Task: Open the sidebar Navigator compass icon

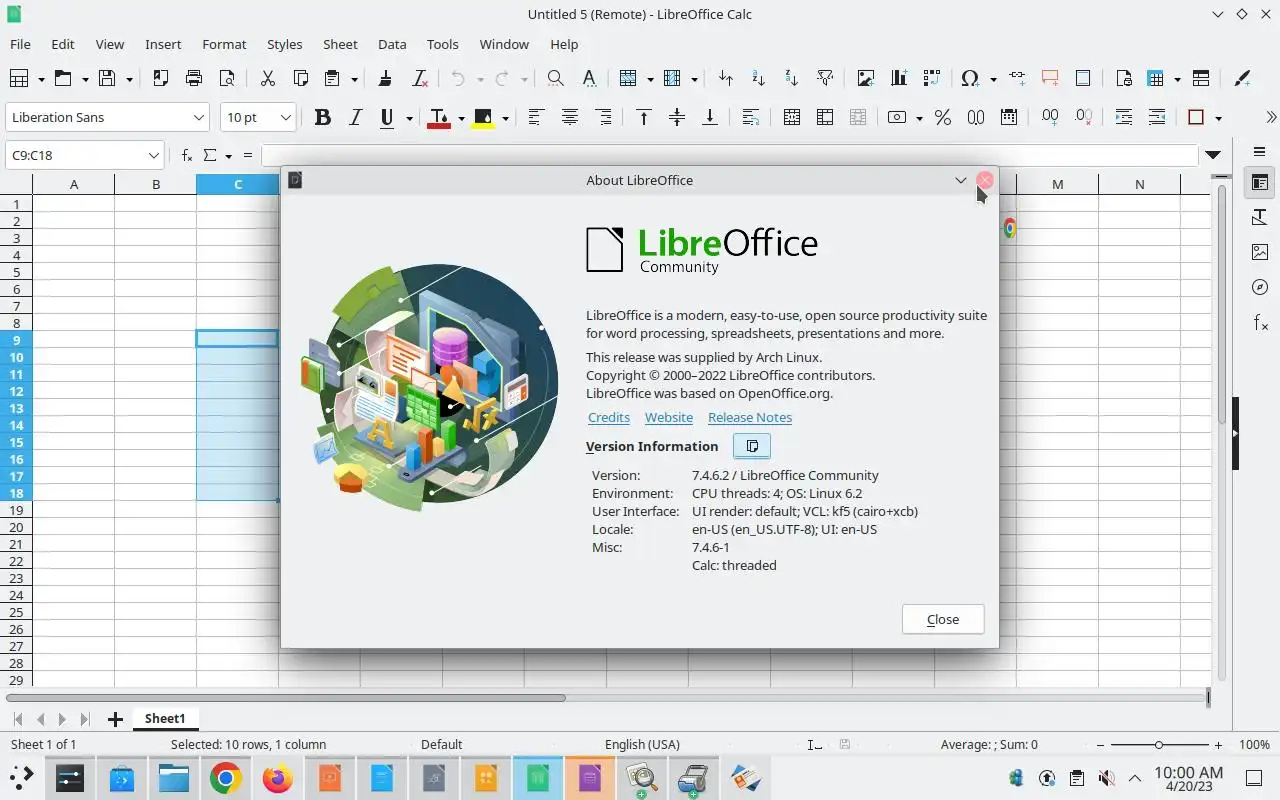Action: (x=1260, y=287)
